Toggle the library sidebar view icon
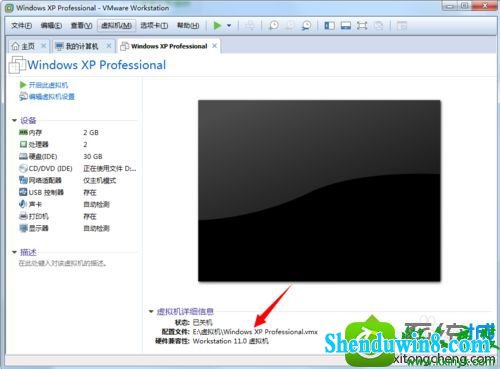 click(330, 26)
